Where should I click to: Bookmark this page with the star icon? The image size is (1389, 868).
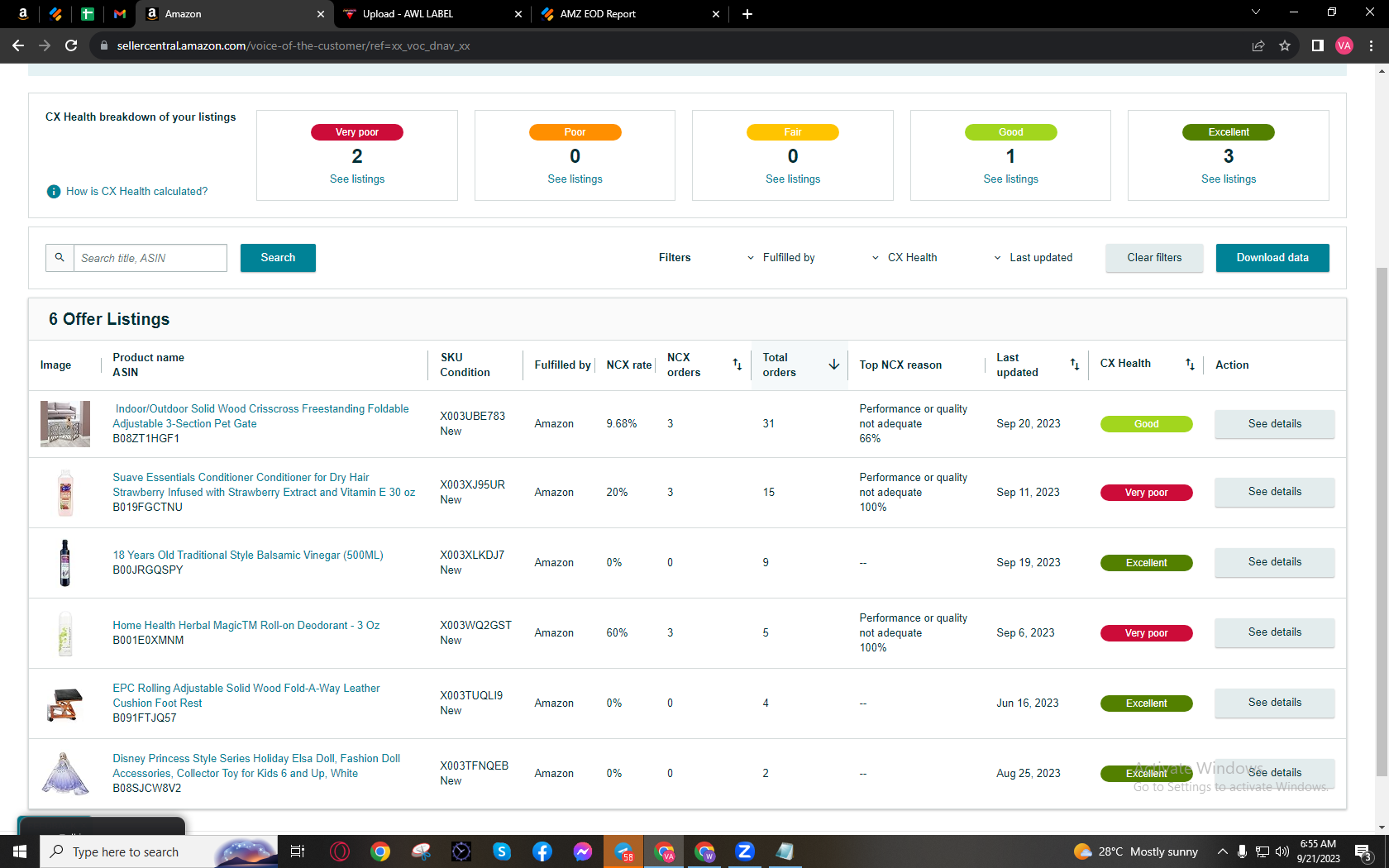pyautogui.click(x=1285, y=45)
